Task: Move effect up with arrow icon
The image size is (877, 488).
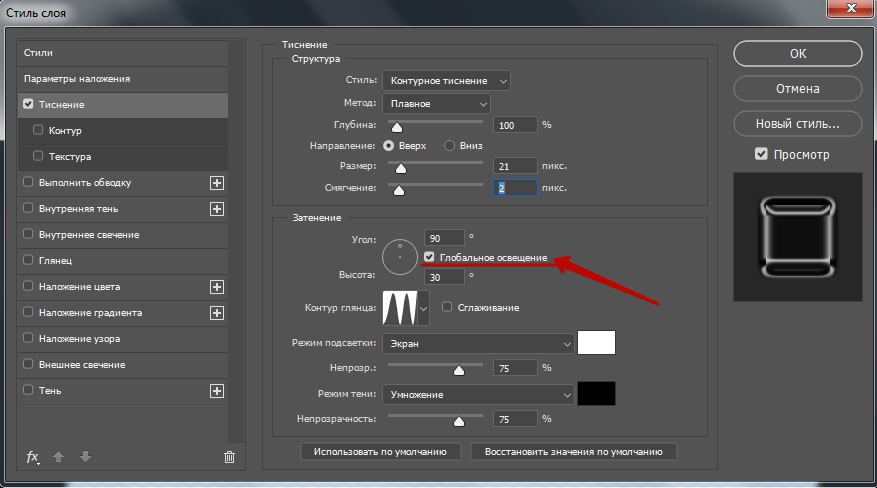Action: [x=58, y=457]
